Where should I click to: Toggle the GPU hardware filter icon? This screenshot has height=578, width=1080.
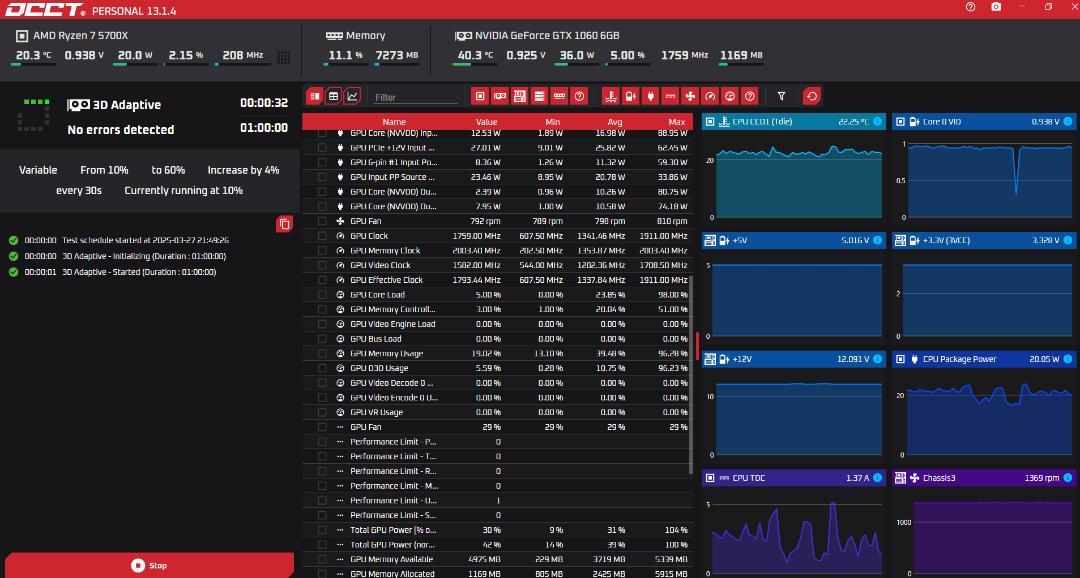(500, 96)
